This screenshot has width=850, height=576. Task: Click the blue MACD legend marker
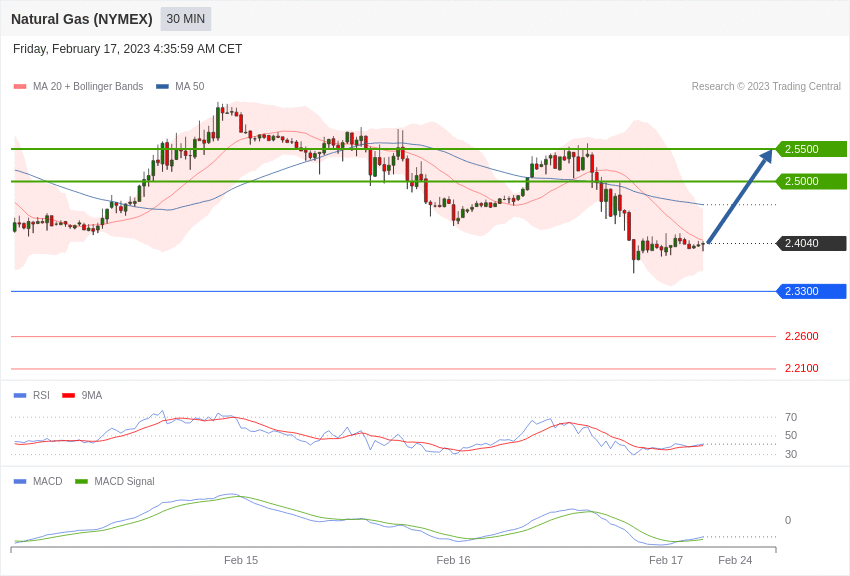point(20,482)
